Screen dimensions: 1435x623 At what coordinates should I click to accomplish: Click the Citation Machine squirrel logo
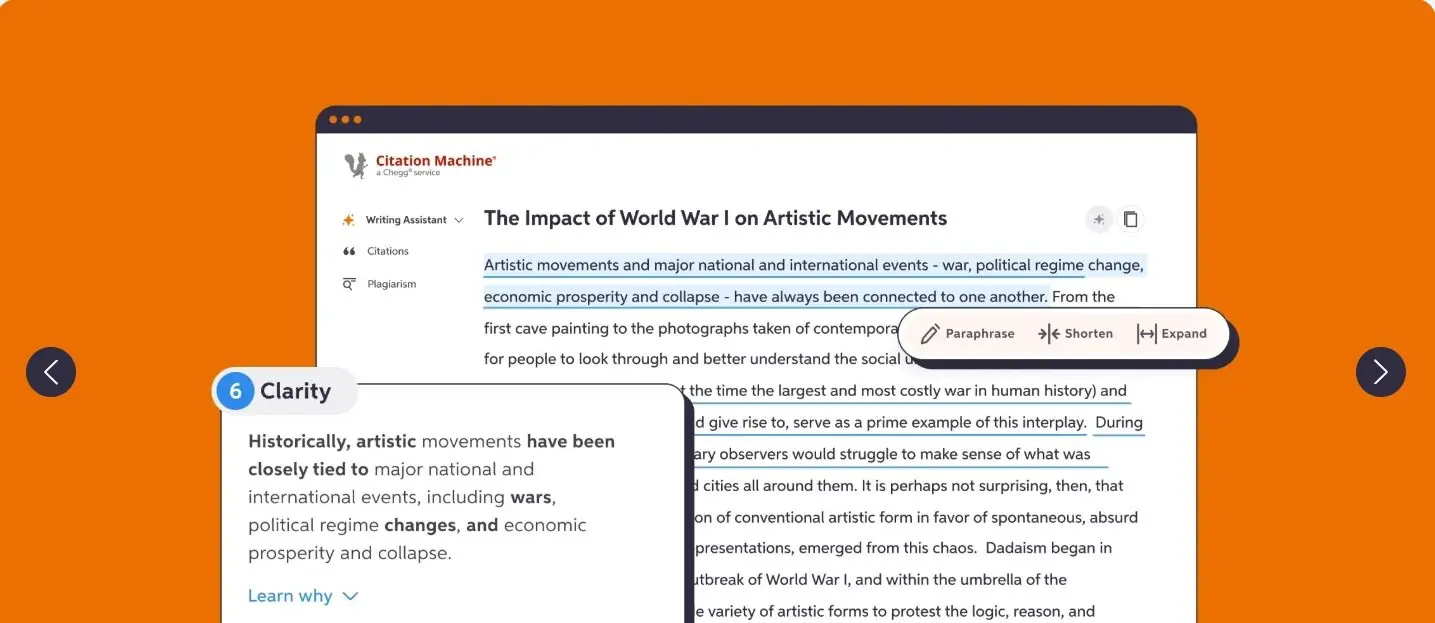tap(355, 165)
